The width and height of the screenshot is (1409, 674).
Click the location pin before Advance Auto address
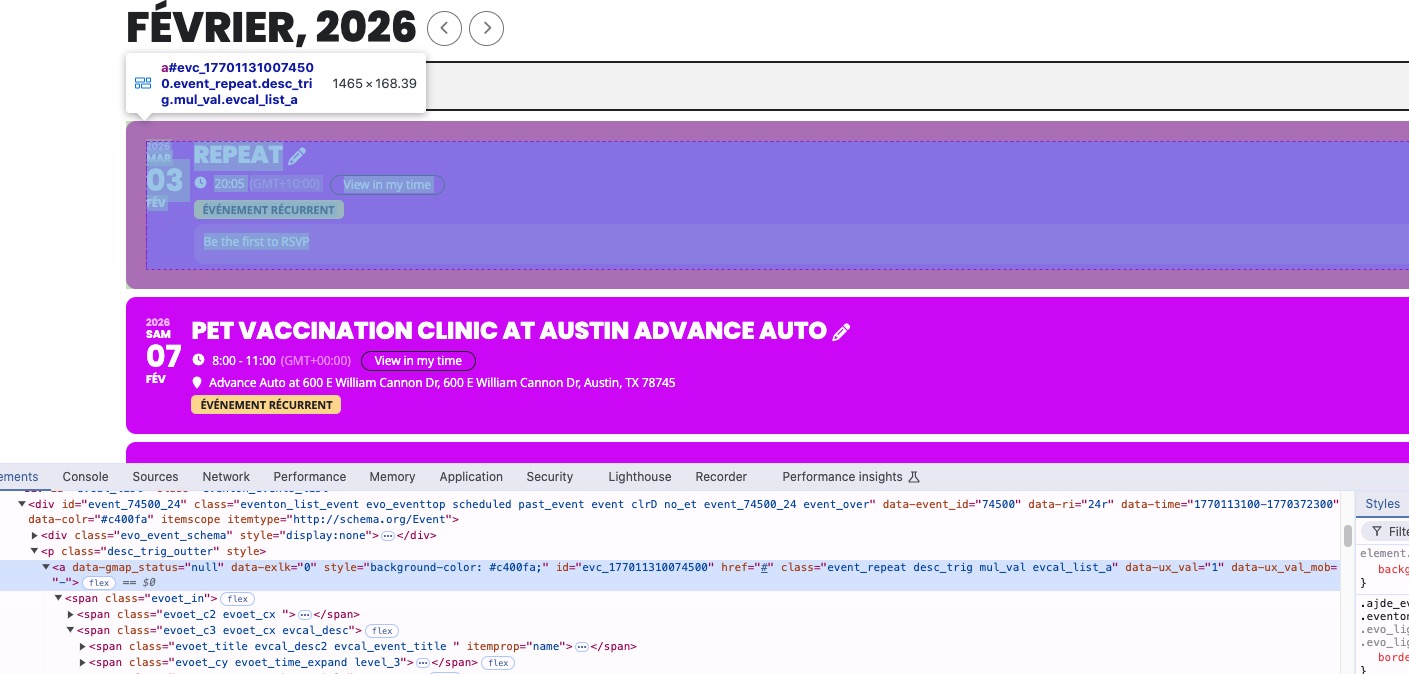(198, 383)
